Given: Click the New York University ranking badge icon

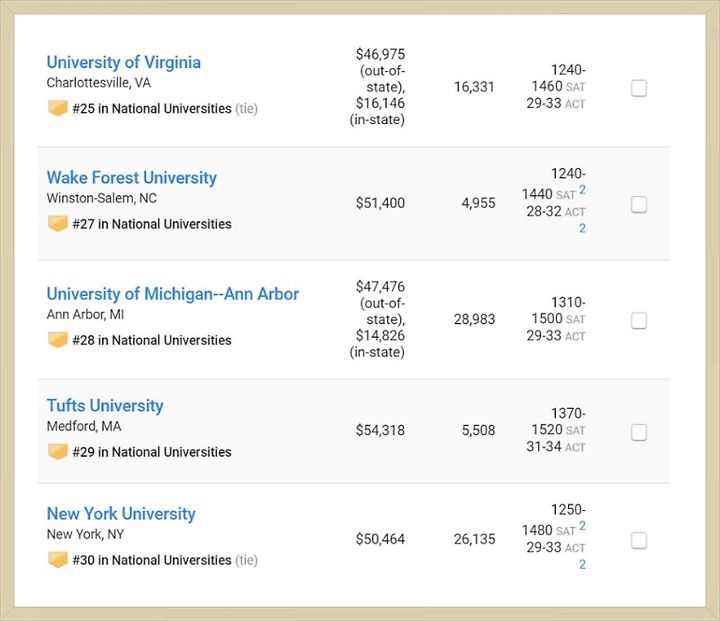Looking at the screenshot, I should tap(58, 560).
